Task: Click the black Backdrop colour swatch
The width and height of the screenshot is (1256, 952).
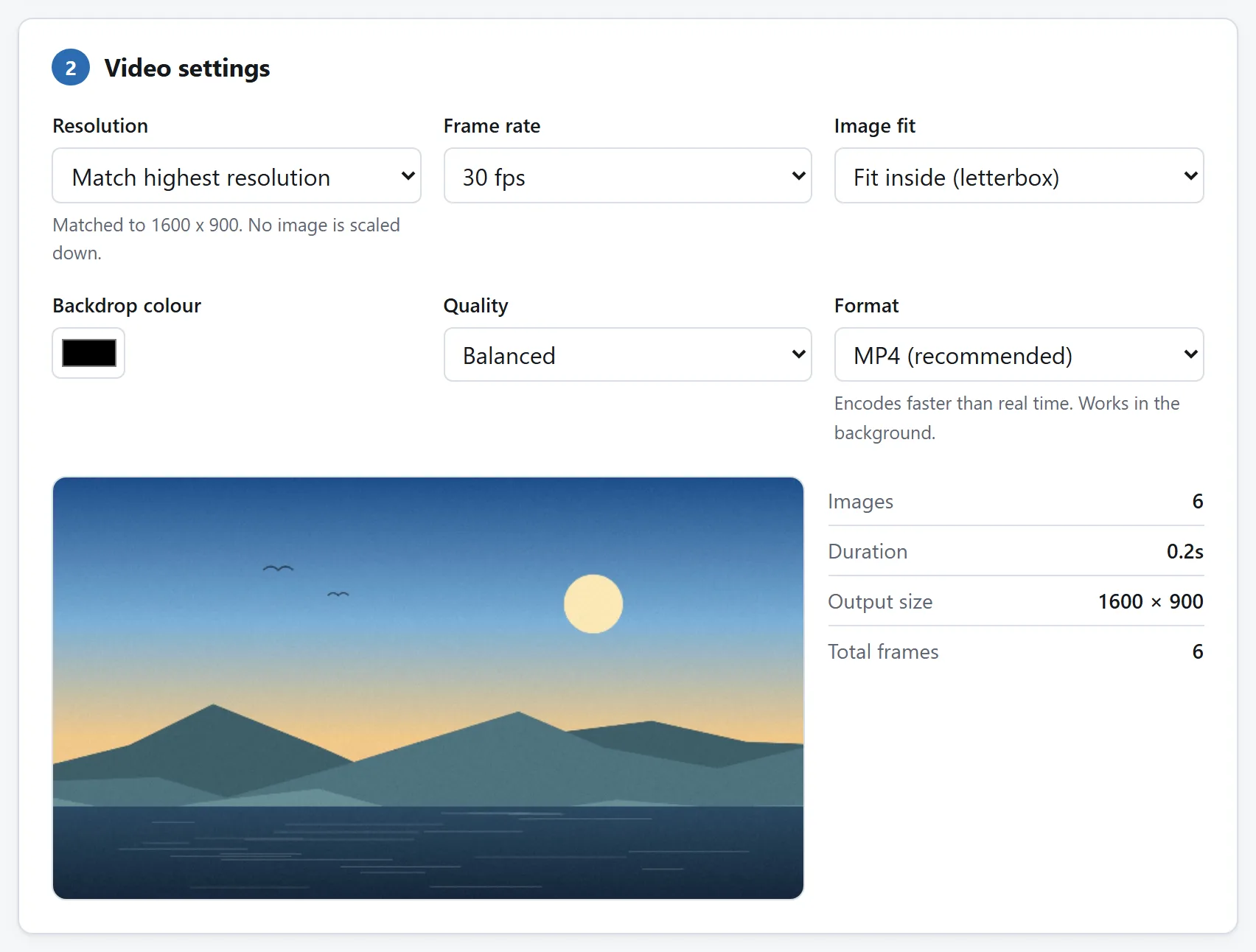Action: [88, 354]
